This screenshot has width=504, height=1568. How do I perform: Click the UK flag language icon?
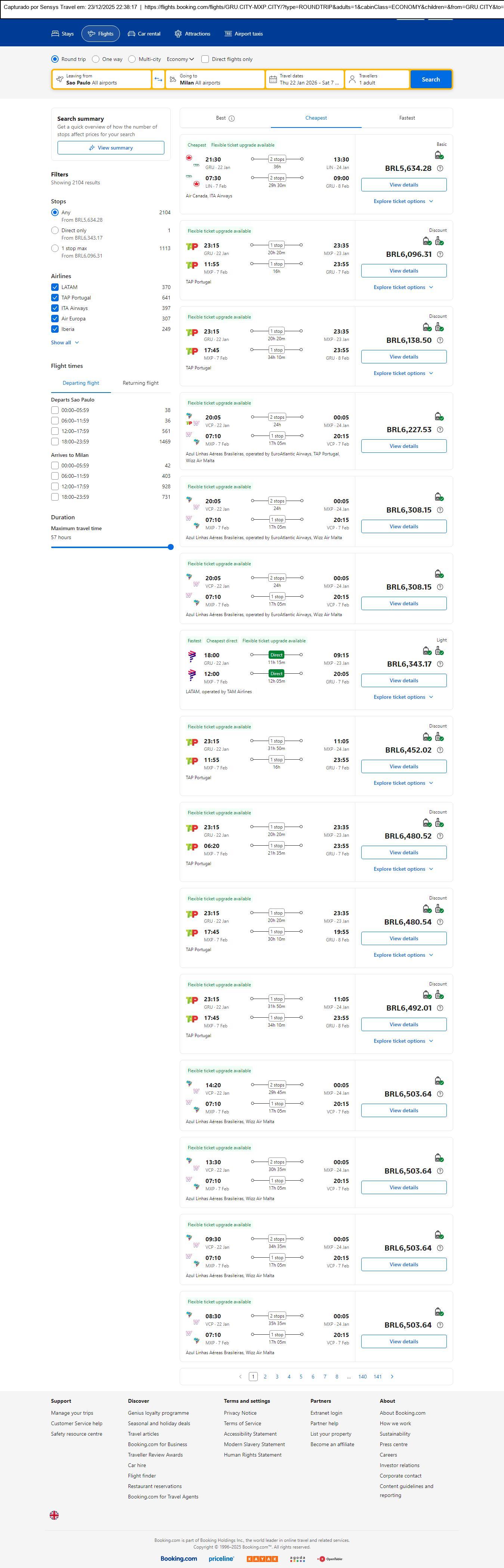tap(54, 1515)
